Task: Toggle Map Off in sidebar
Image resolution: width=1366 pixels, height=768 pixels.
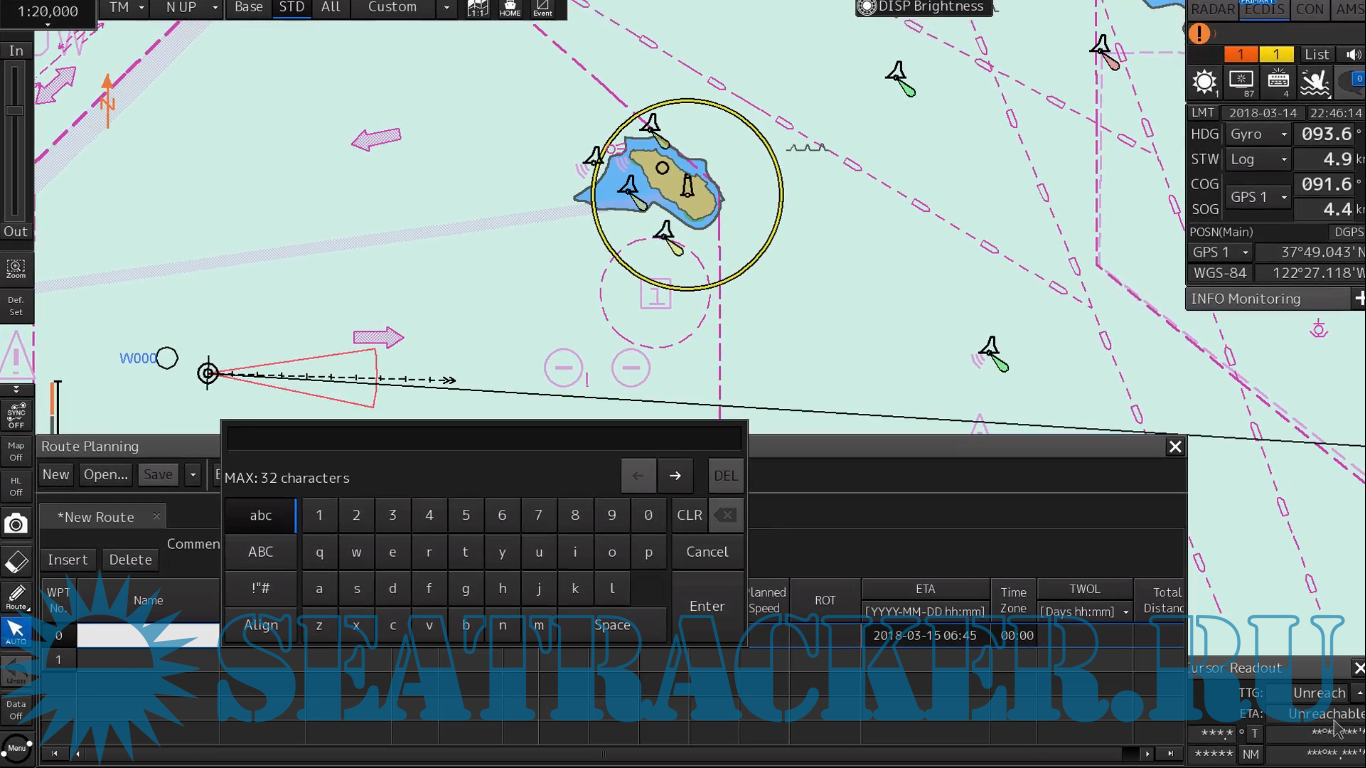Action: (x=16, y=451)
